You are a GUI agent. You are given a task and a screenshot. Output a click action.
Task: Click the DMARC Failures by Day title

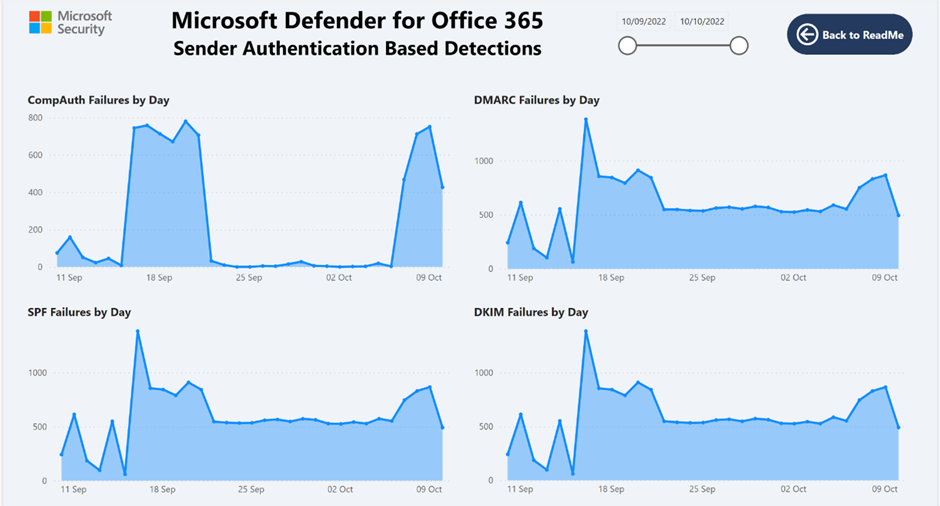[537, 100]
